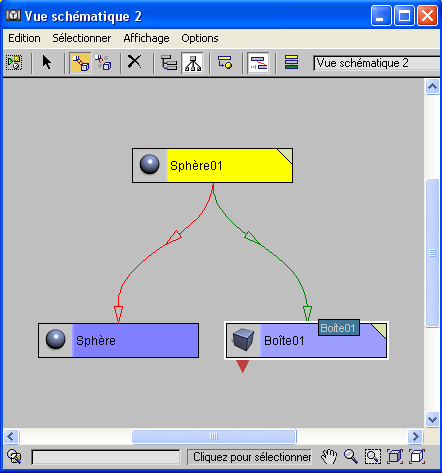Click the Pan hand tool icon
This screenshot has height=473, width=442.
click(x=329, y=457)
